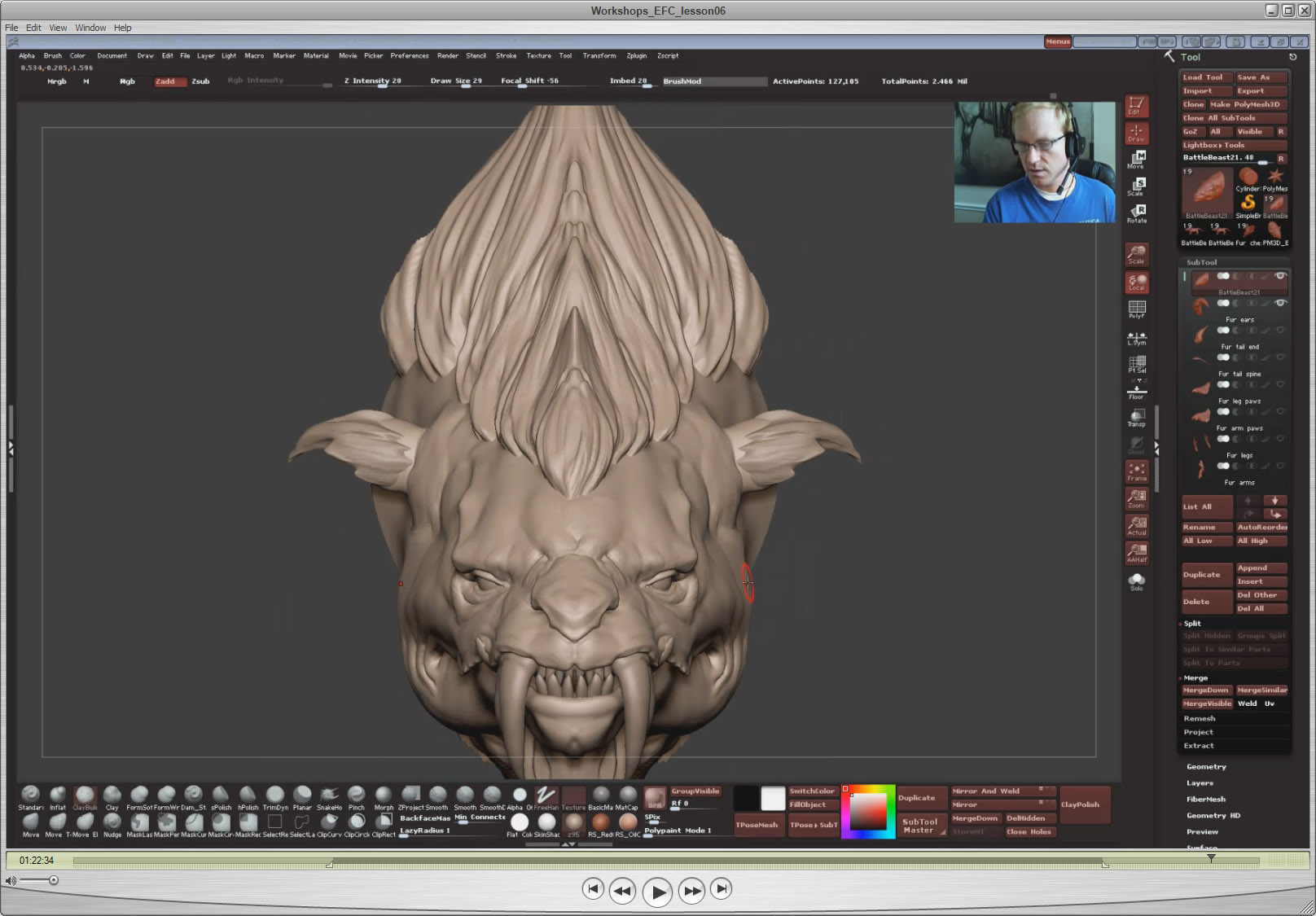The image size is (1316, 916).
Task: Choose the SnakeHook brush
Action: 330,797
